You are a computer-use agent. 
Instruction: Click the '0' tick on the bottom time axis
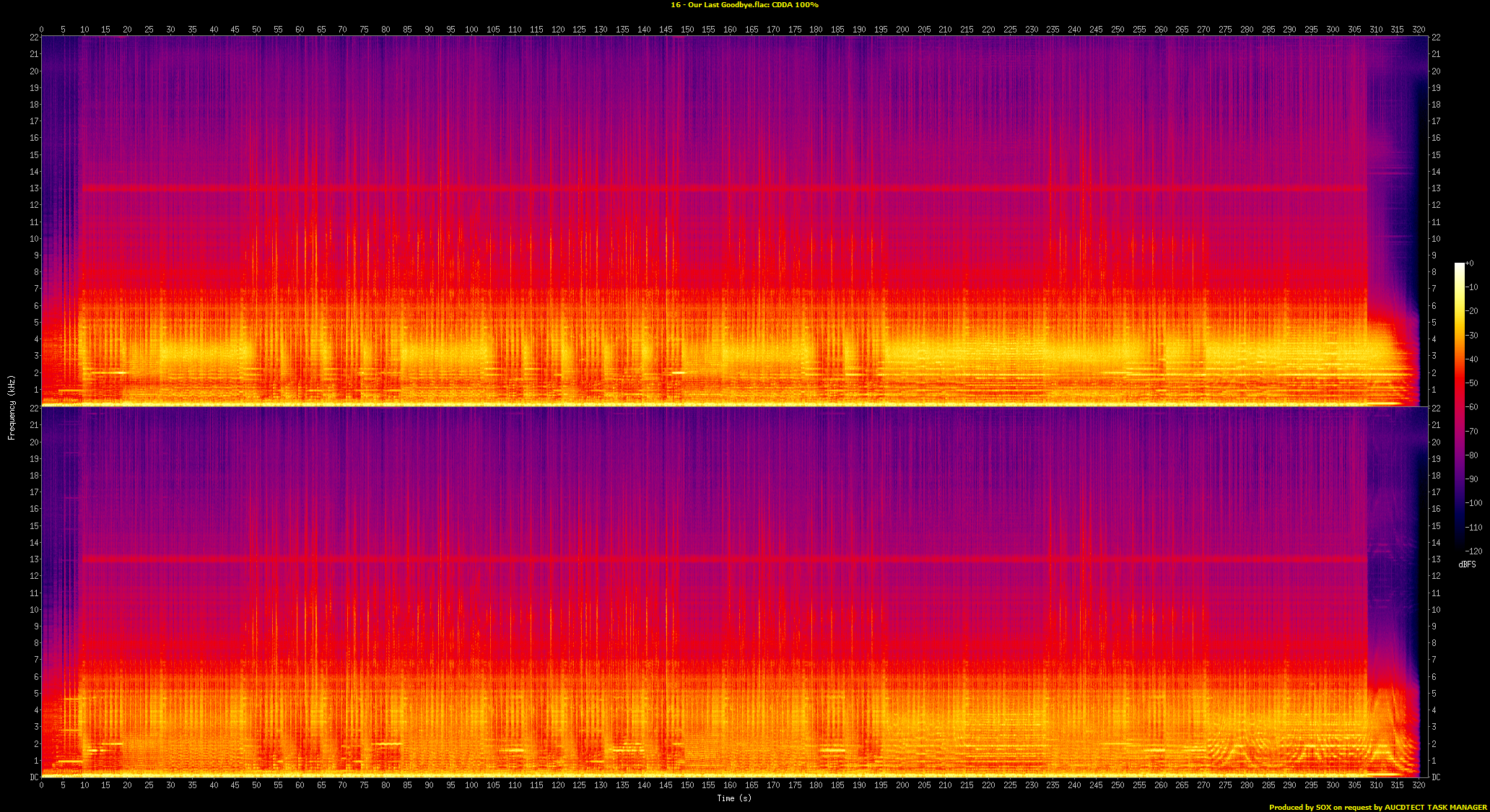(42, 785)
